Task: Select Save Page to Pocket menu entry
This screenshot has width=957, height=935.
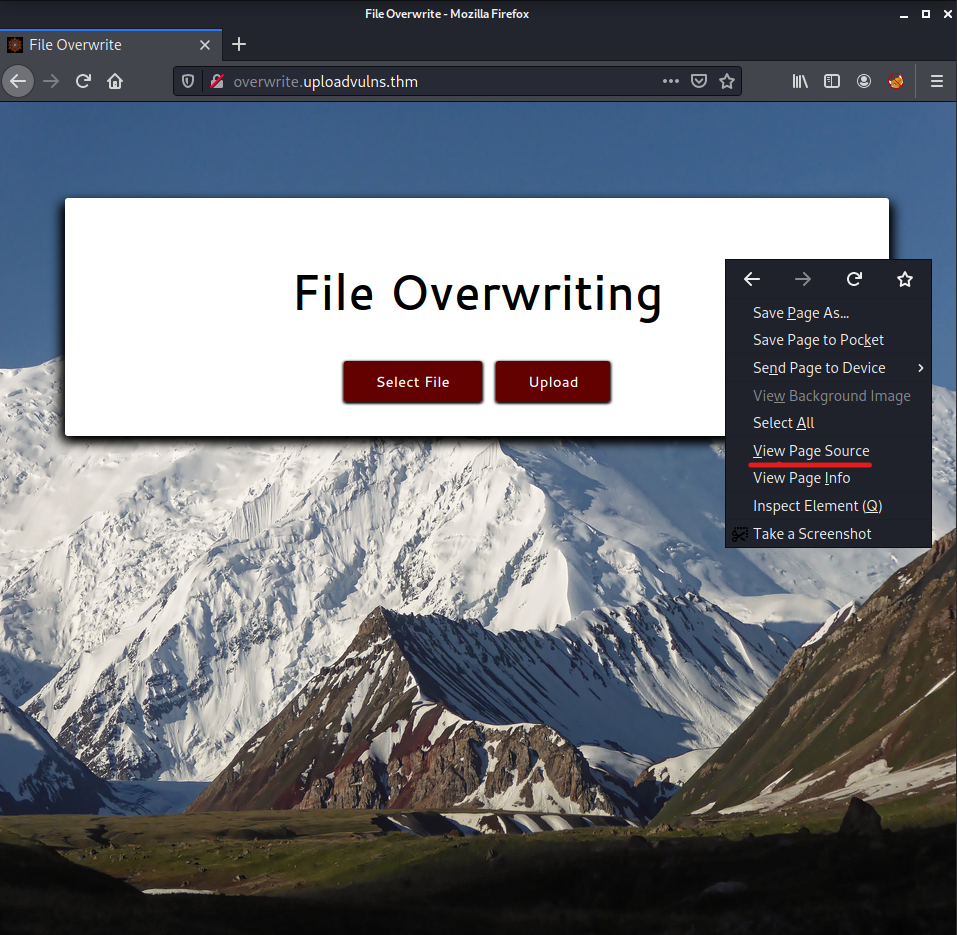Action: (828, 340)
